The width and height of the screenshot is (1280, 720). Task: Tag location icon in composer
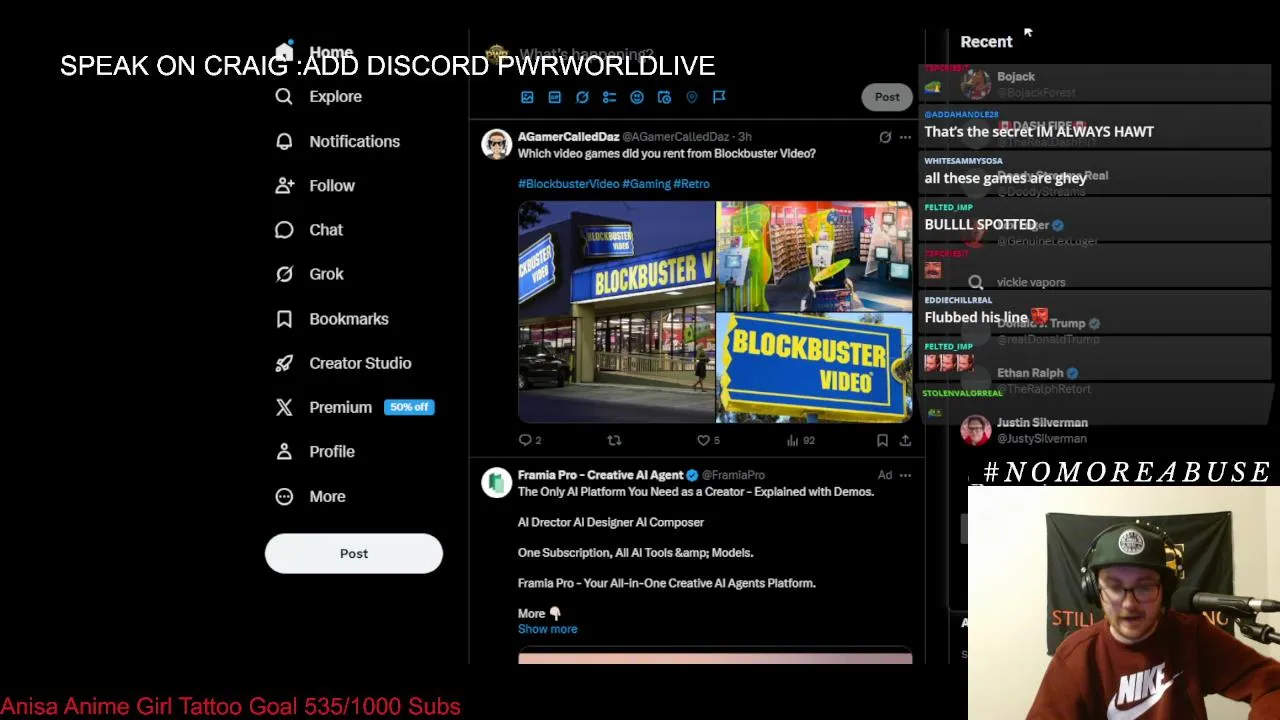692,97
